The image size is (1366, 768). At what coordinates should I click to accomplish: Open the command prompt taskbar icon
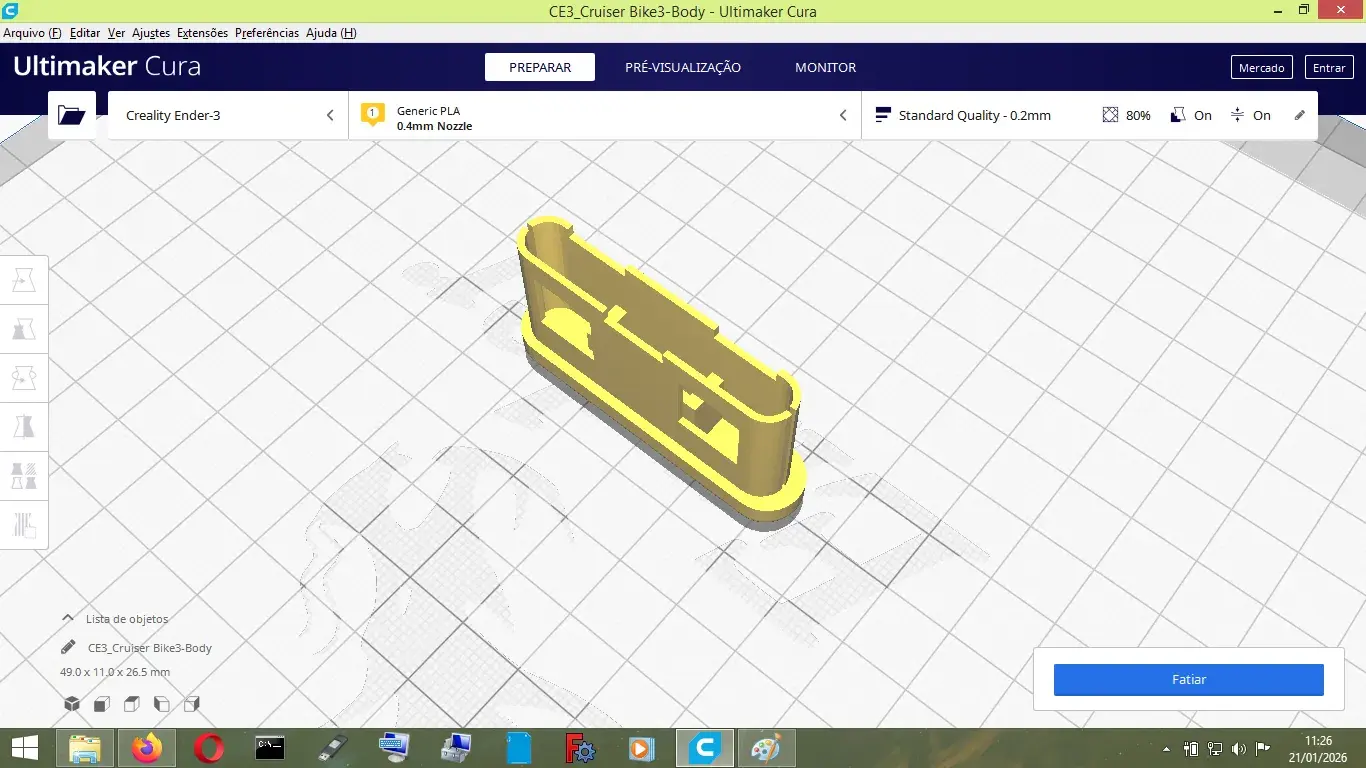[x=270, y=748]
